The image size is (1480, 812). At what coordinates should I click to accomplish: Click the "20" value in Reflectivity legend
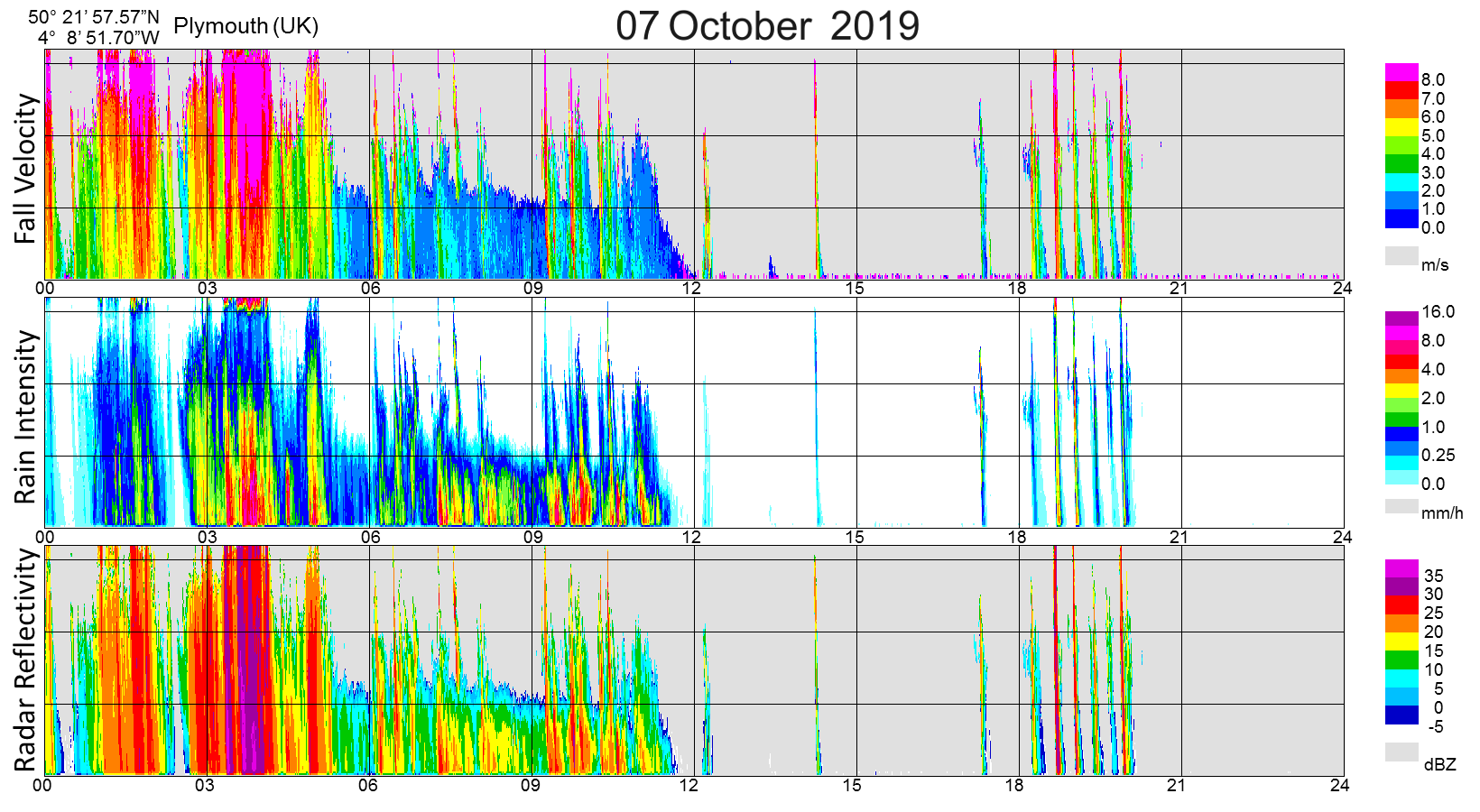(x=1433, y=632)
